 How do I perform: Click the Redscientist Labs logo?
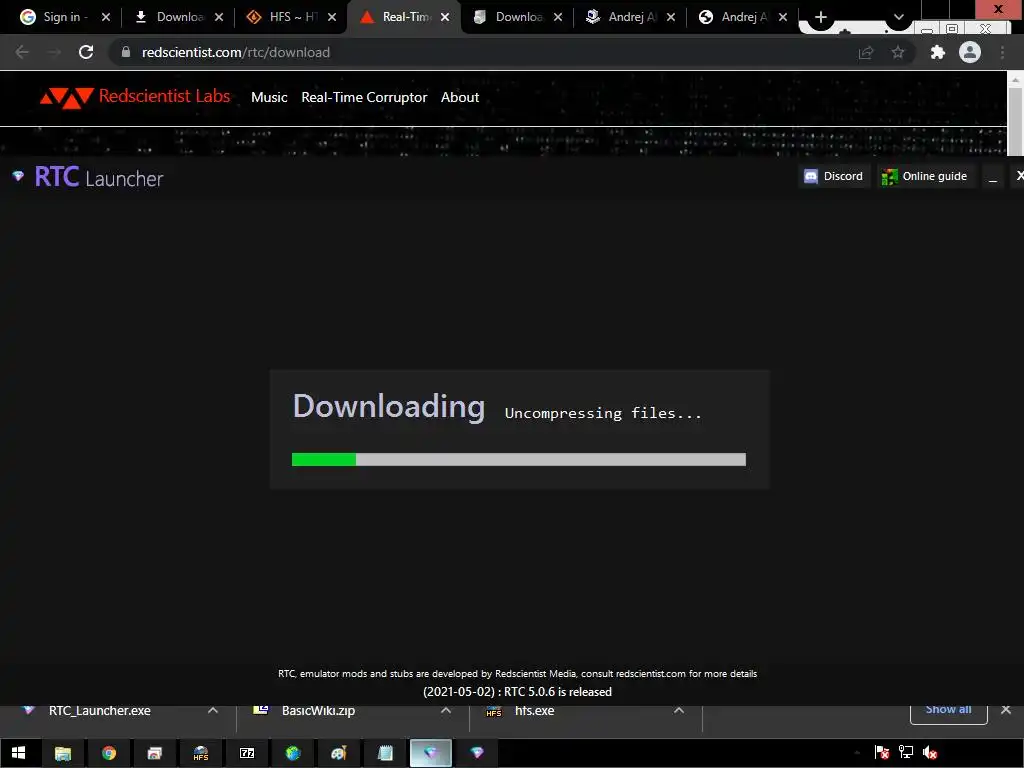point(135,97)
